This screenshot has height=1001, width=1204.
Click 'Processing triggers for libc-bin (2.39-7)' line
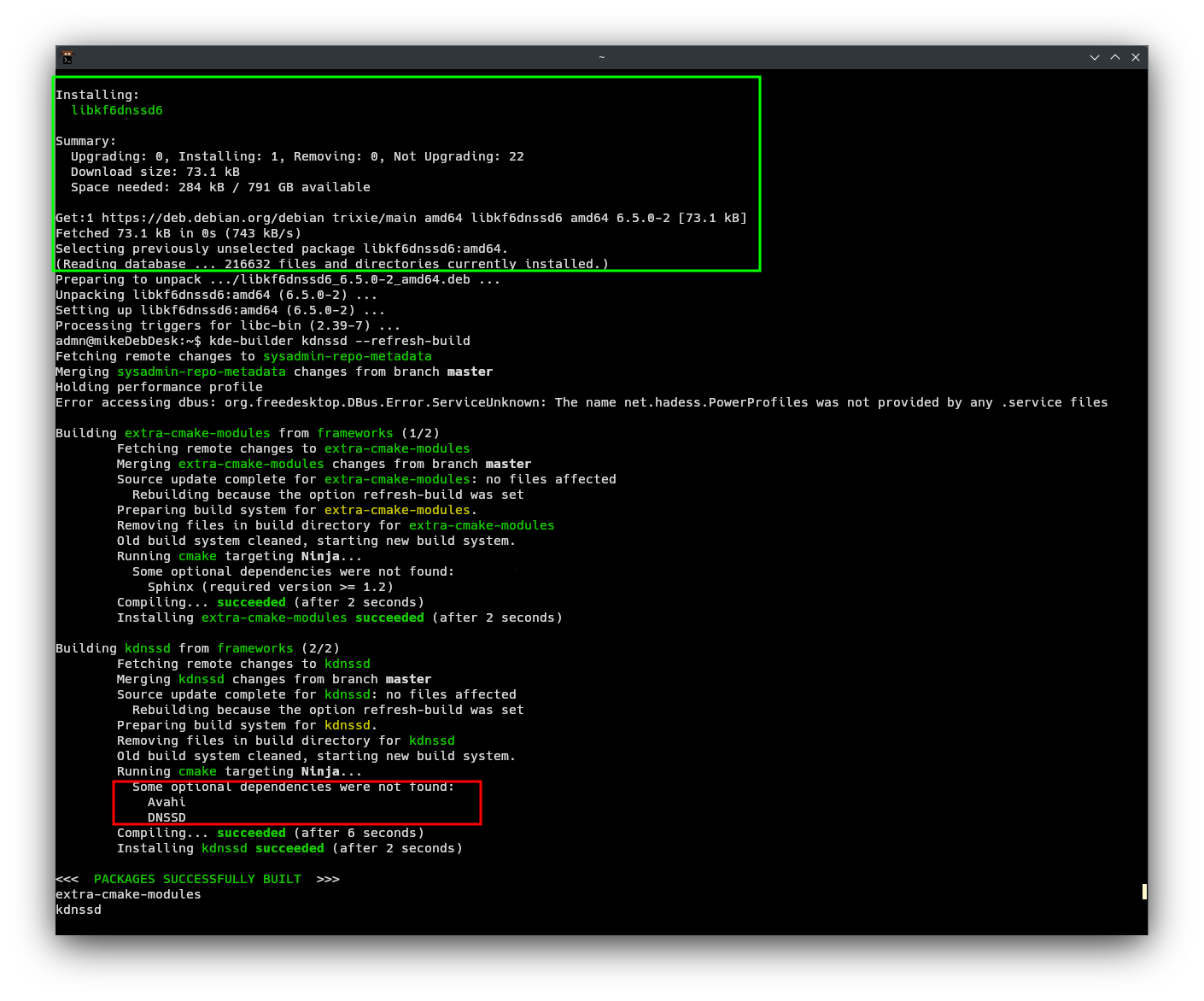click(x=228, y=325)
